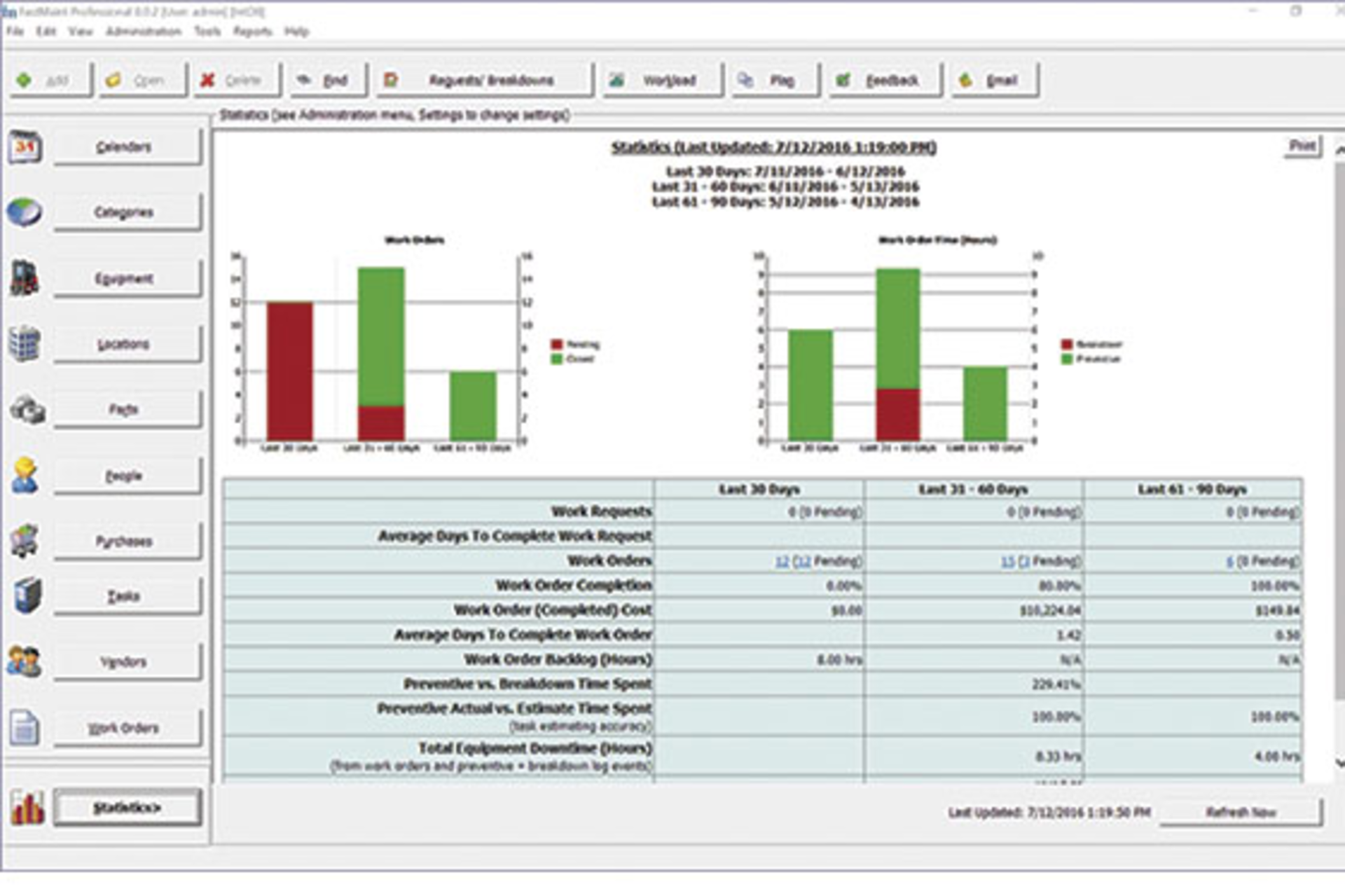The height and width of the screenshot is (896, 1345).
Task: Open the Requests/Breakdowns toolbar button
Action: coord(484,81)
